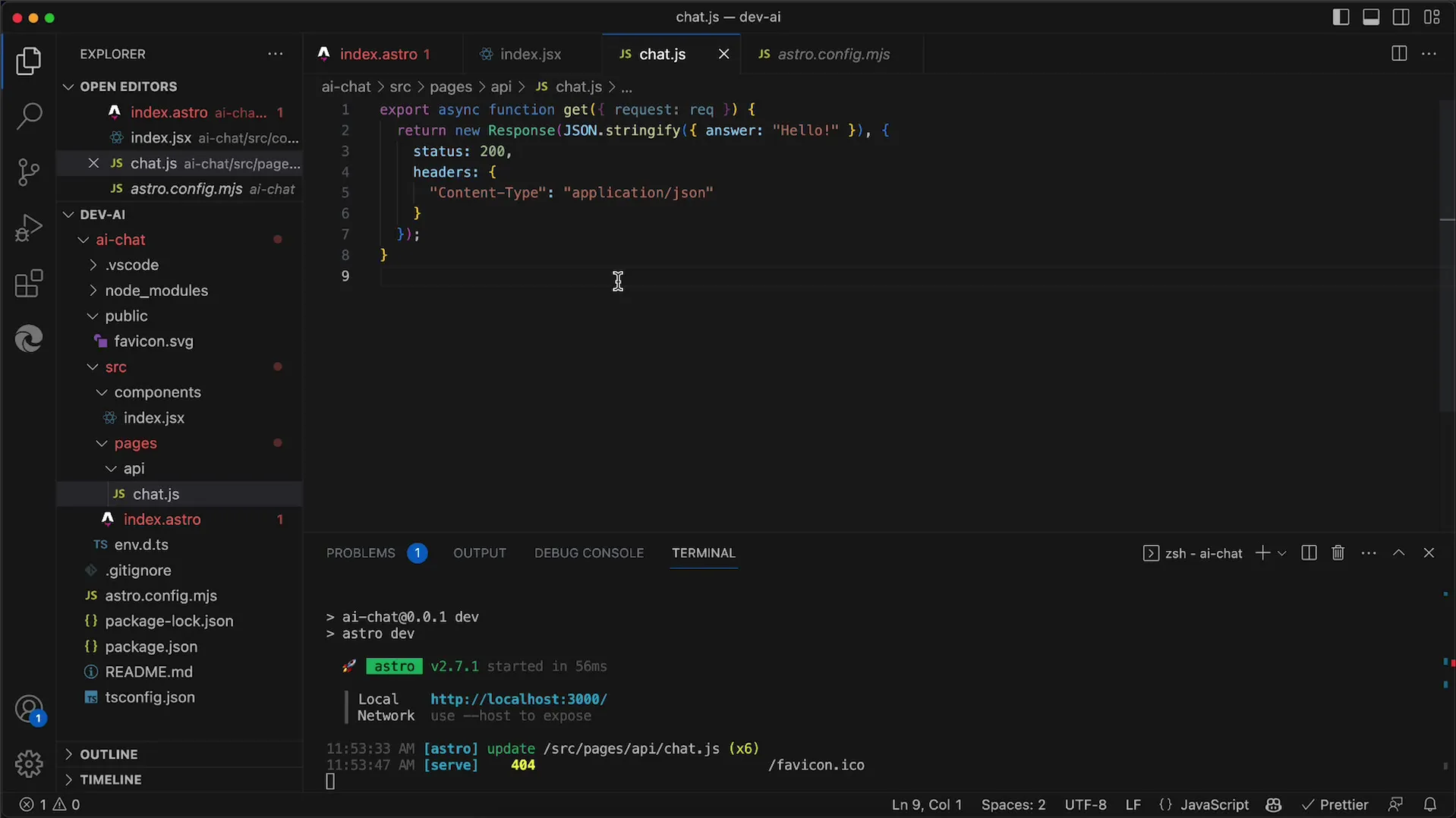Kill the terminal with trash icon
1456x818 pixels.
click(x=1338, y=553)
